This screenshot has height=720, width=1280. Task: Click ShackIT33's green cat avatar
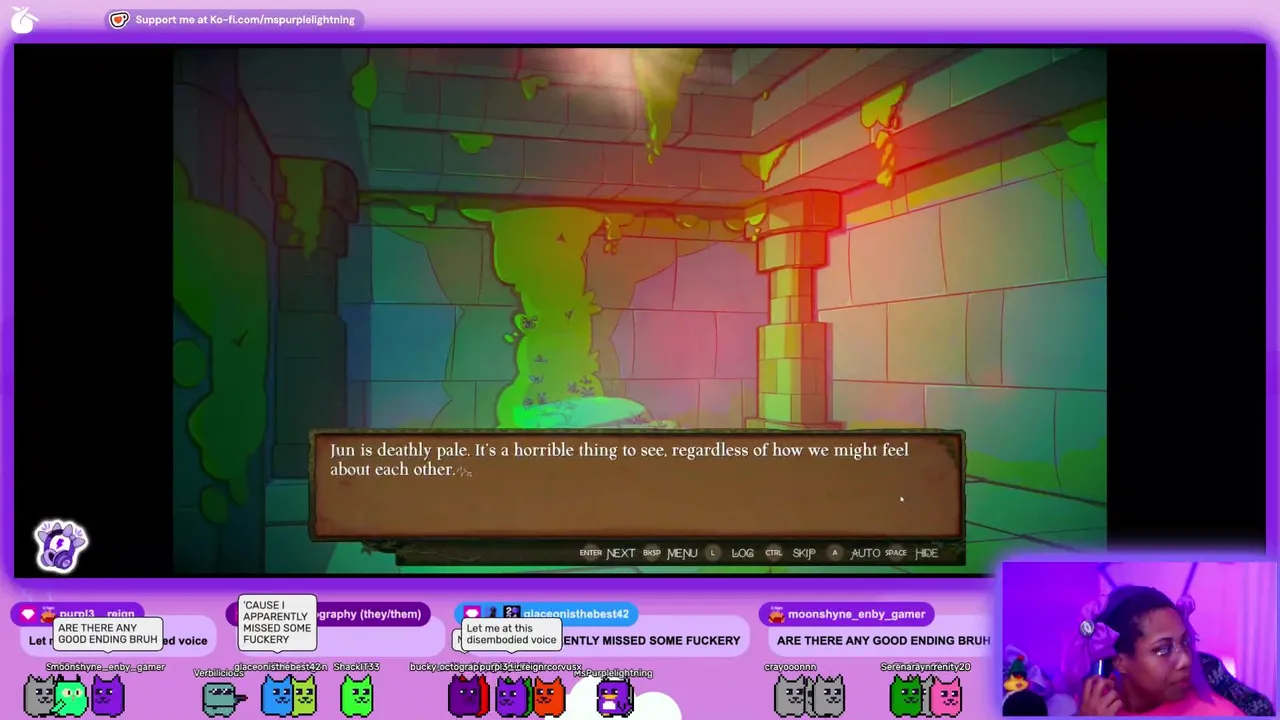pyautogui.click(x=357, y=695)
